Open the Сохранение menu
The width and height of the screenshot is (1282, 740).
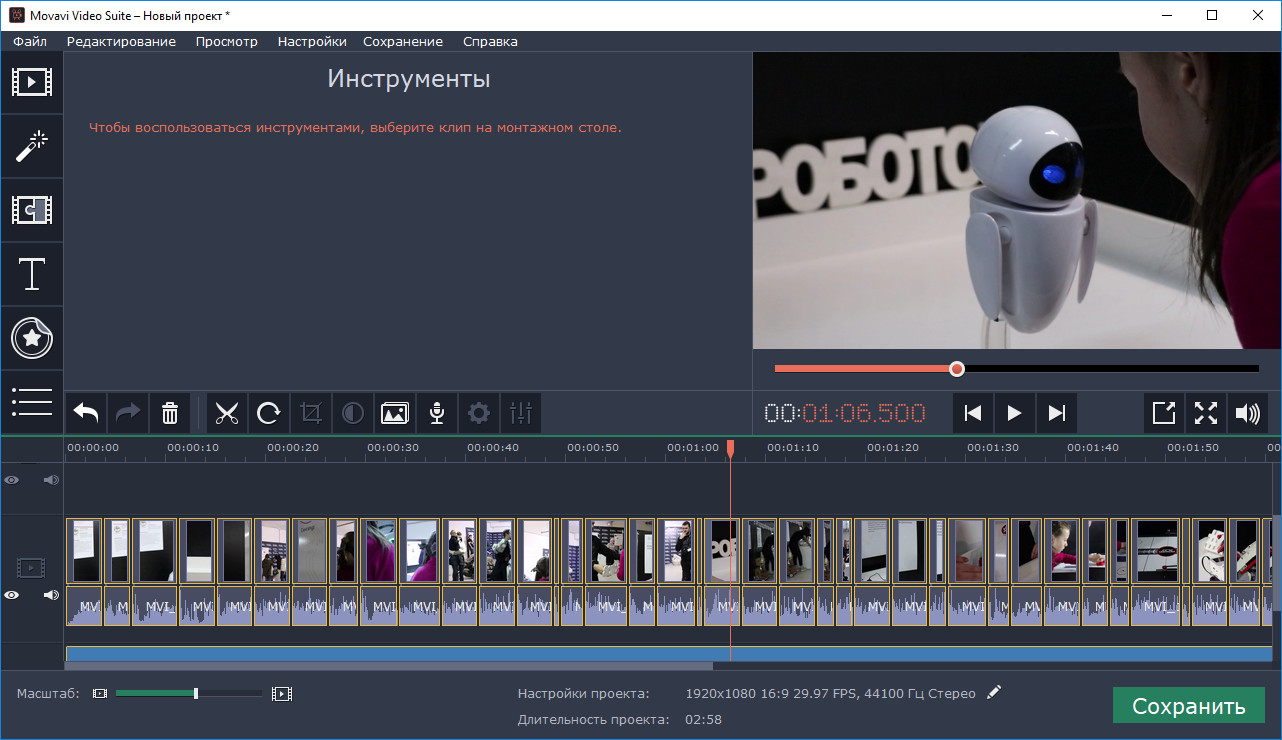click(403, 41)
